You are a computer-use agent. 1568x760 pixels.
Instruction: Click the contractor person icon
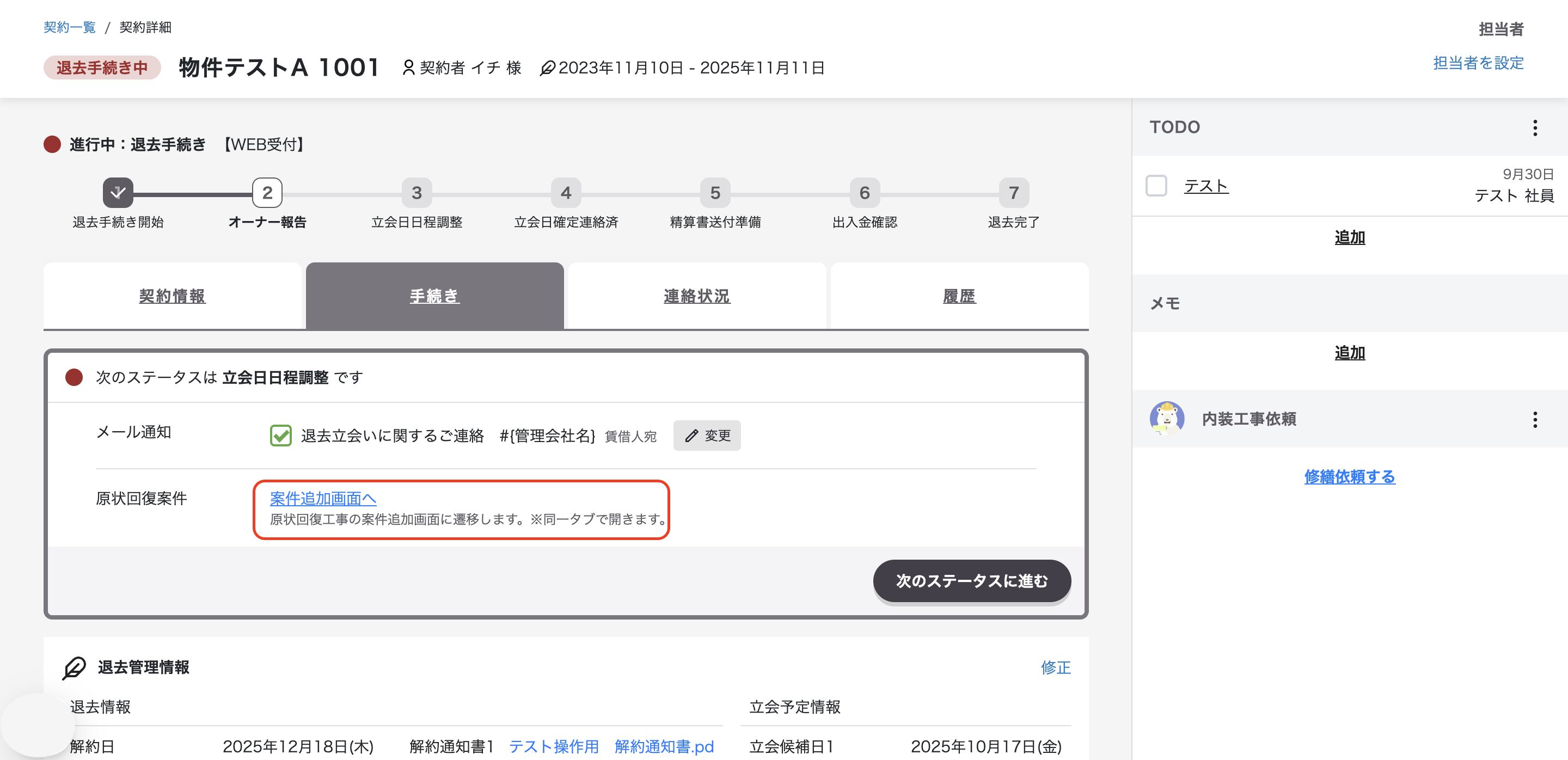pos(408,68)
